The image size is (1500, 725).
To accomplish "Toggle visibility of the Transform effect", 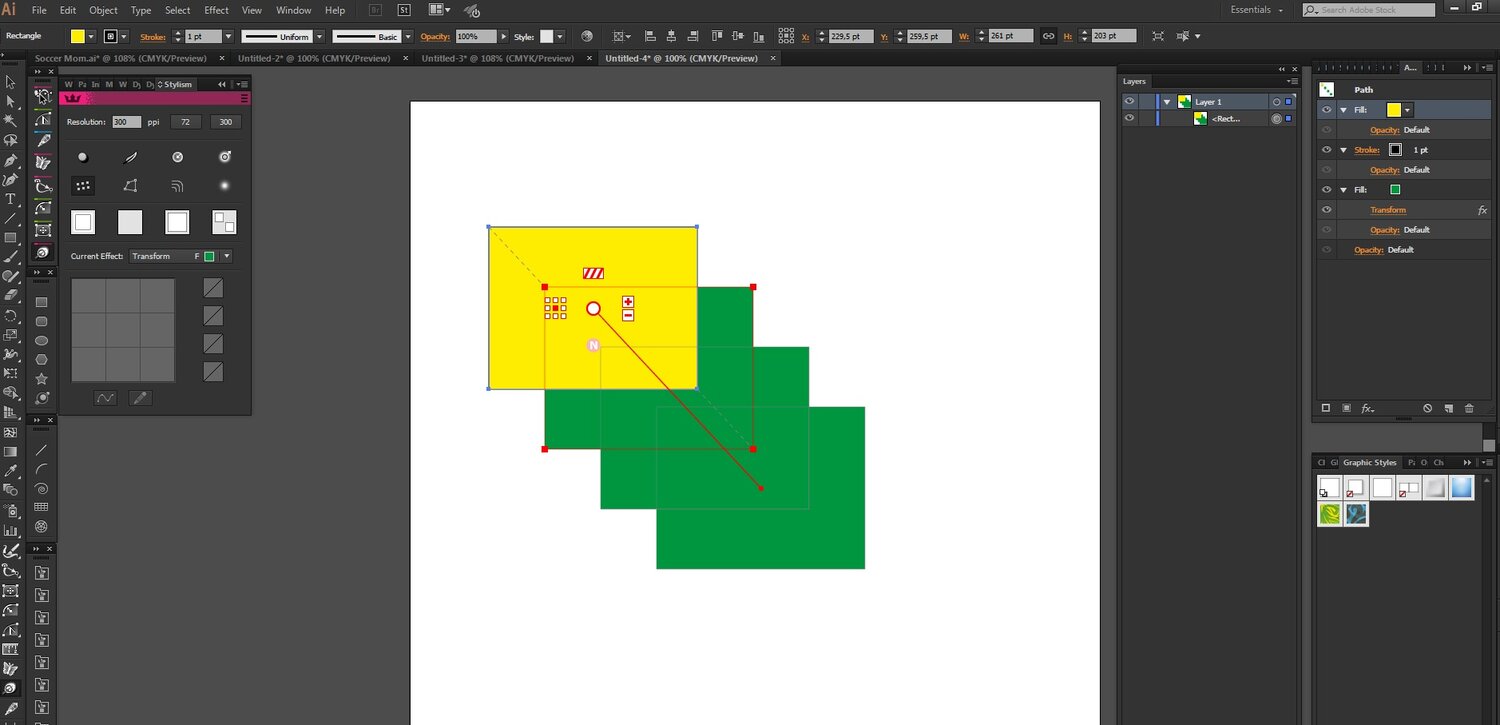I will click(1327, 210).
